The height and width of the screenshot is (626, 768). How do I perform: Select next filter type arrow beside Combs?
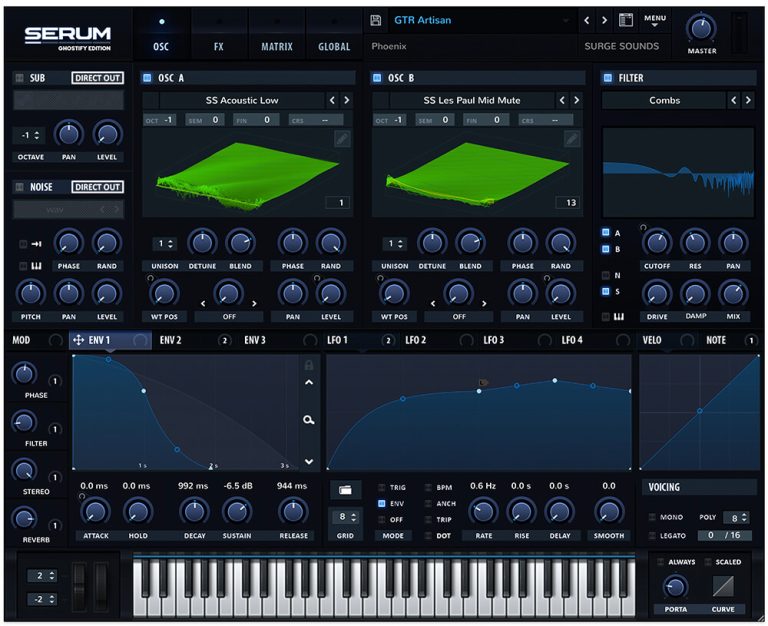click(x=748, y=100)
